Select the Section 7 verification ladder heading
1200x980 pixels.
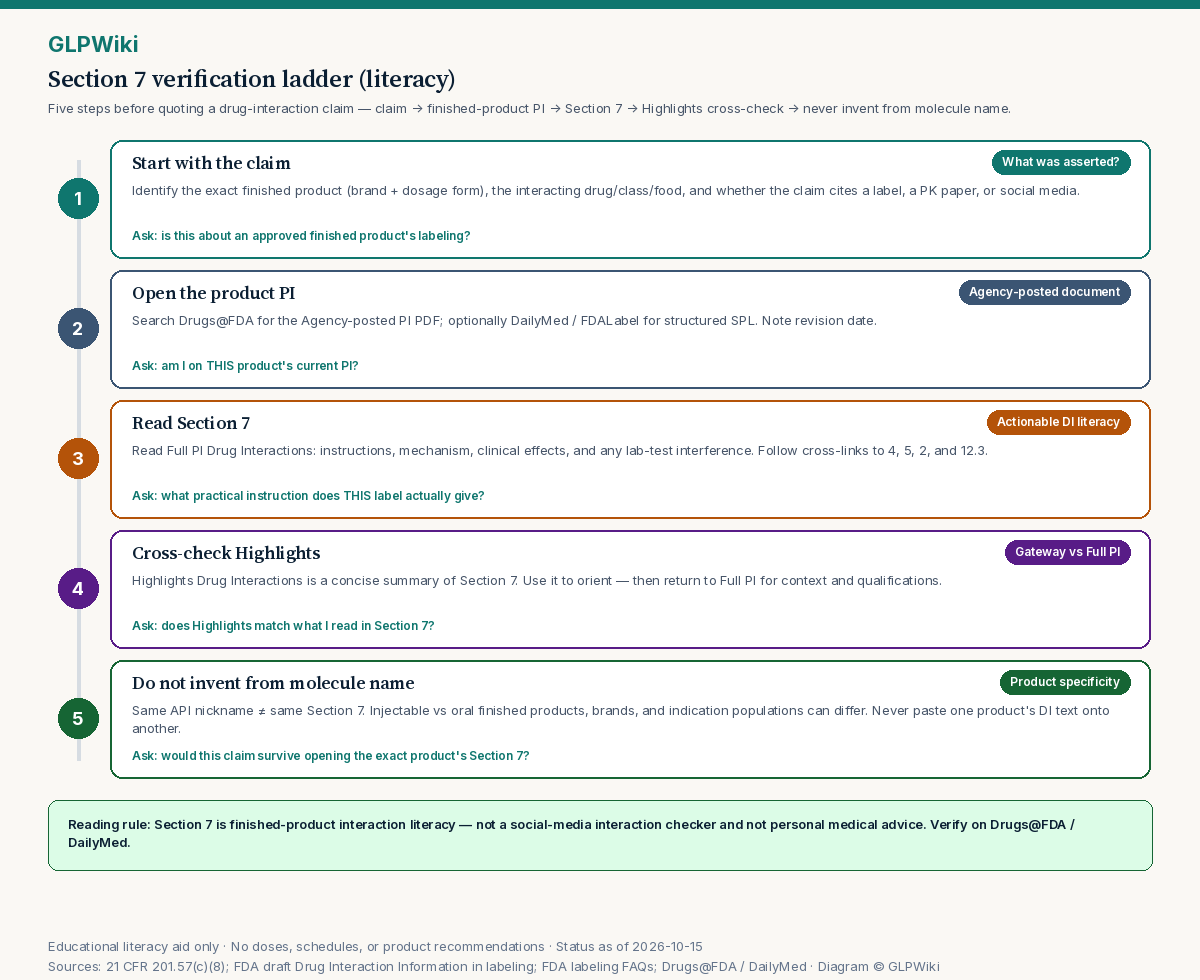[251, 79]
